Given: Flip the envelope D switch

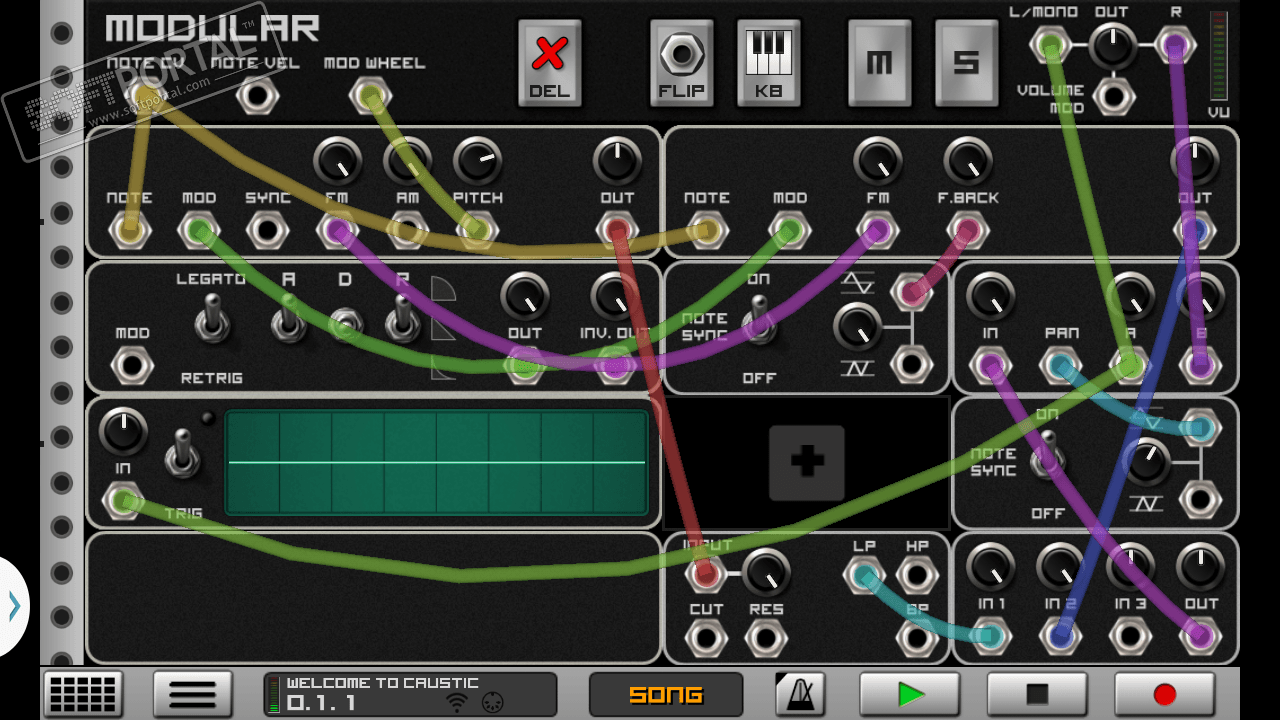Looking at the screenshot, I should 345,322.
